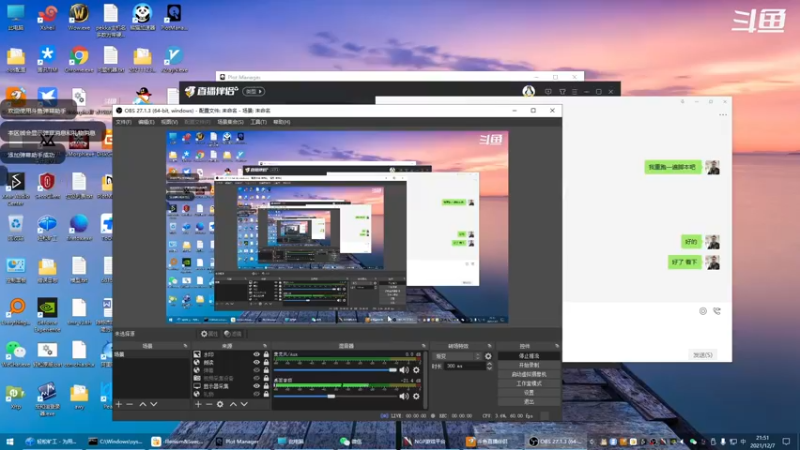Click the 300 ms duration input field
The width and height of the screenshot is (800, 450).
click(464, 366)
